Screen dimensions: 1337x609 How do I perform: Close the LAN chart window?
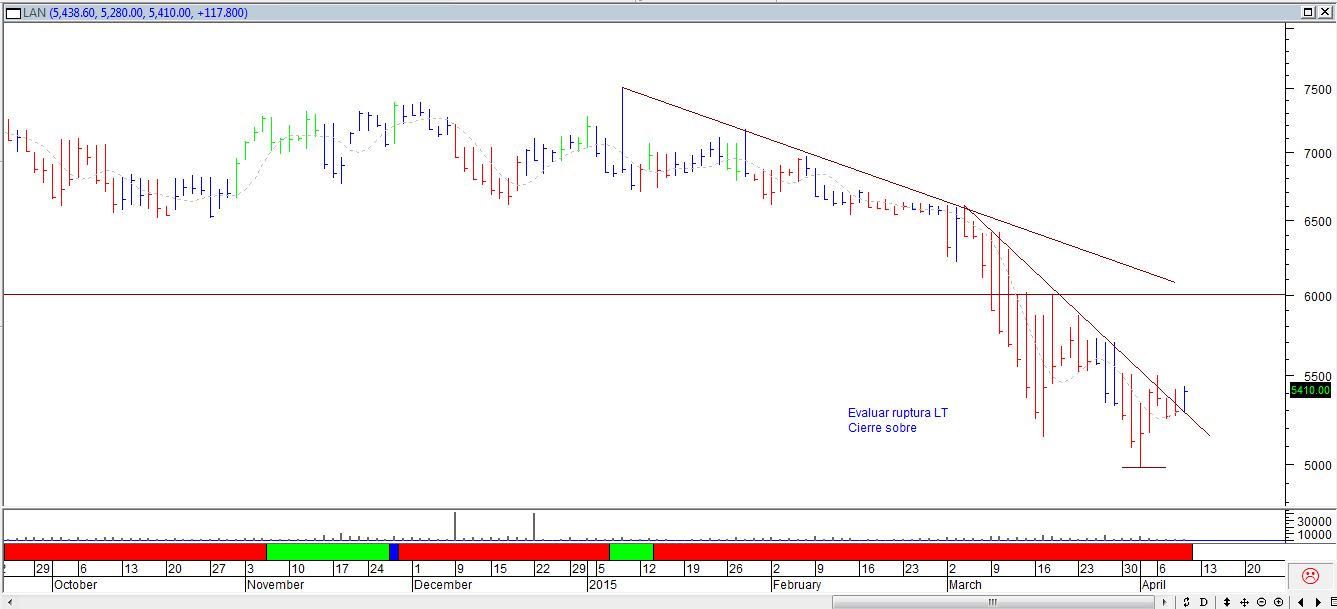pyautogui.click(x=1323, y=12)
